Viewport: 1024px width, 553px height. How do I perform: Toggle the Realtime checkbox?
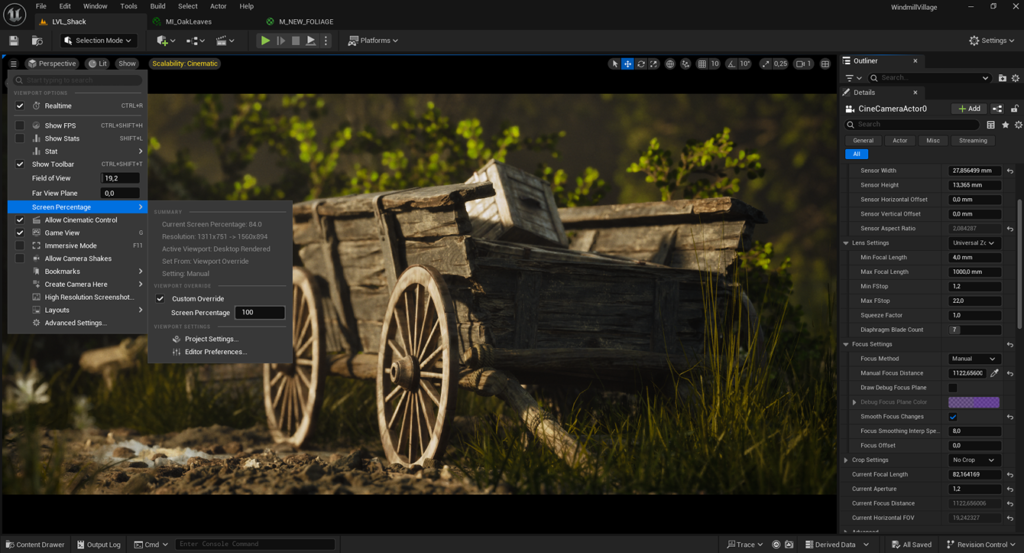point(20,106)
